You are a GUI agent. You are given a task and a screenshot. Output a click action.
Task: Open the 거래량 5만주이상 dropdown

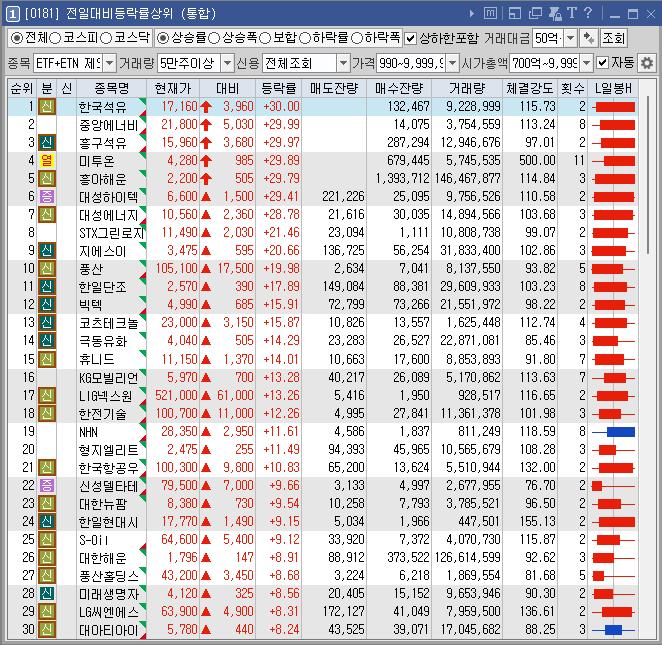click(x=227, y=63)
